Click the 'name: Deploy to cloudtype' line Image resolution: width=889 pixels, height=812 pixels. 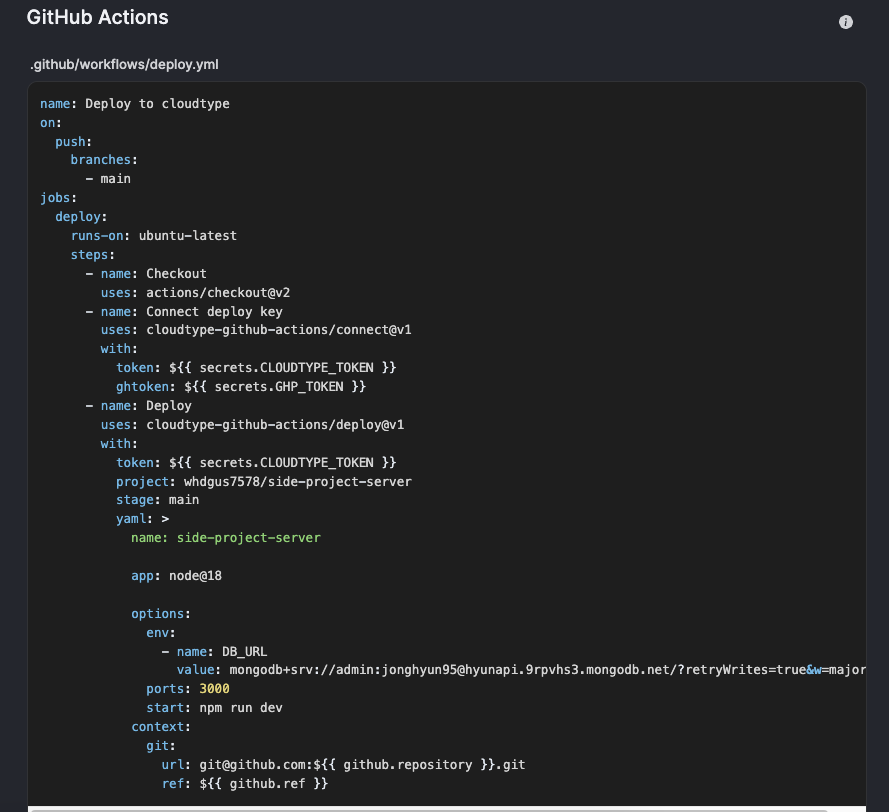(134, 103)
